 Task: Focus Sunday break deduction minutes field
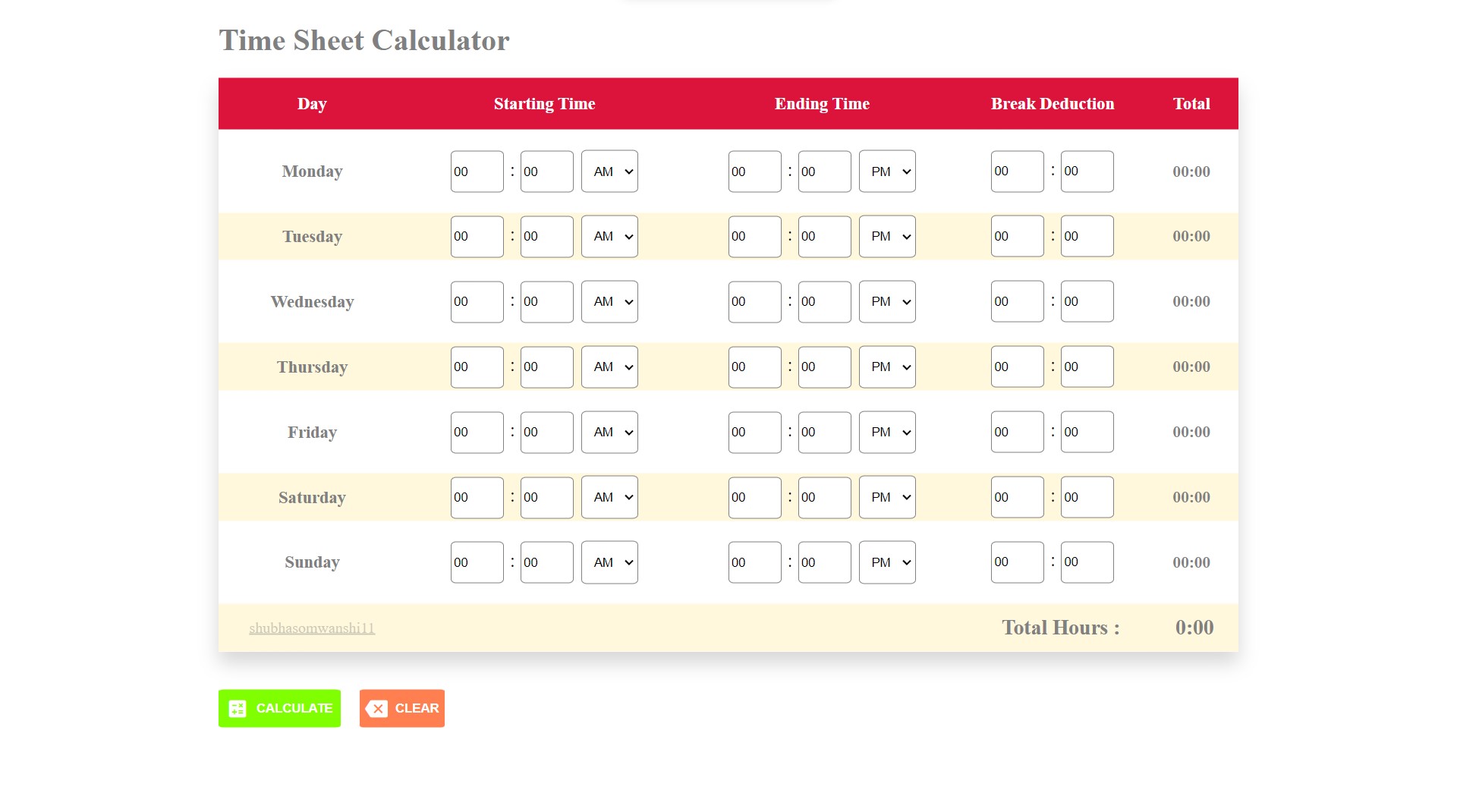(x=1087, y=562)
